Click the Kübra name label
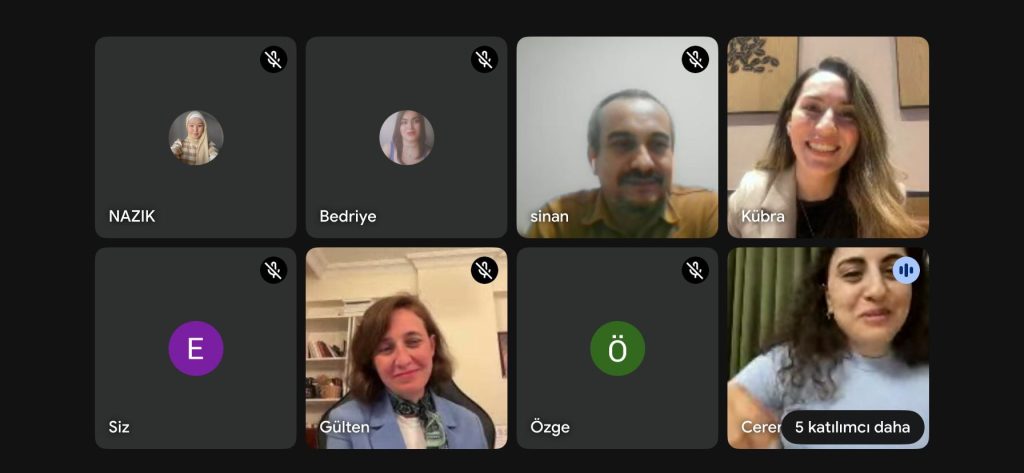The height and width of the screenshot is (473, 1024). [x=763, y=216]
